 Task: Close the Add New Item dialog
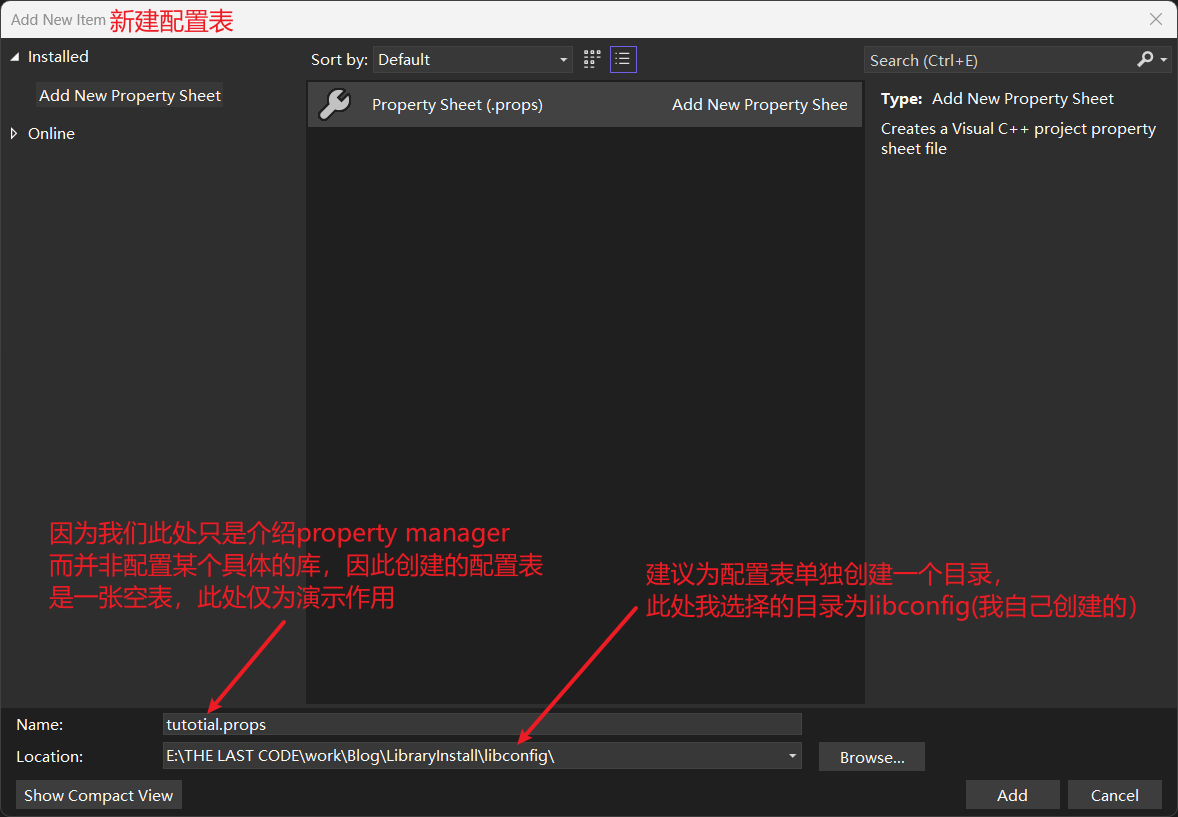tap(1155, 20)
